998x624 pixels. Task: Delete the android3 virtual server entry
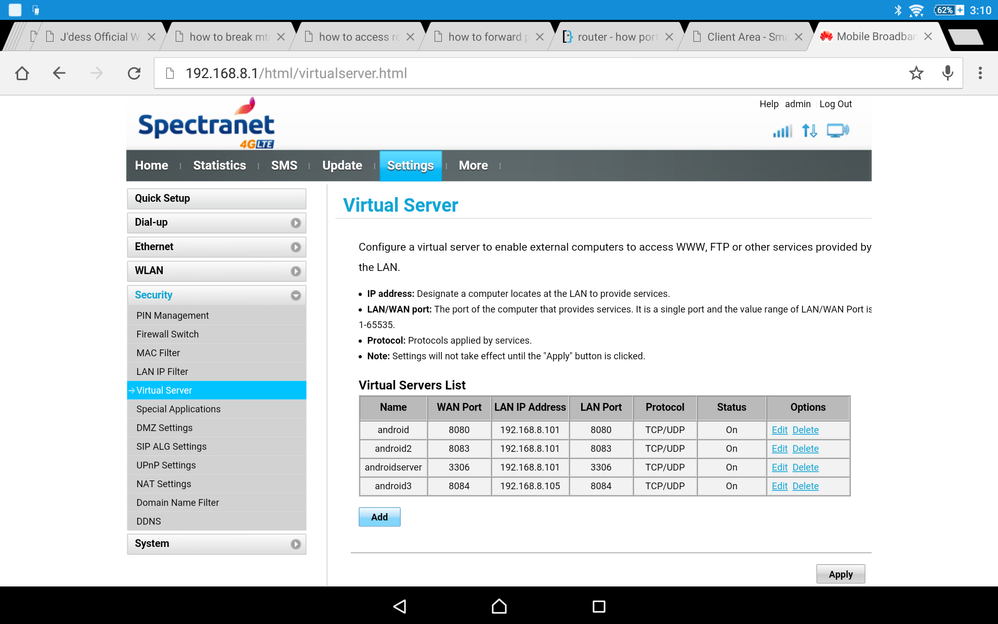pyautogui.click(x=805, y=486)
